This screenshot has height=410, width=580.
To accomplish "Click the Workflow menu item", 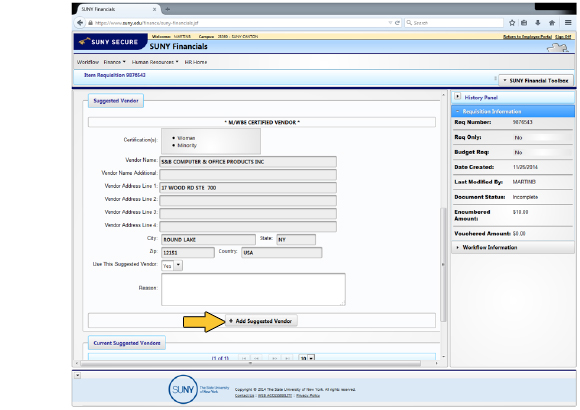I will 88,62.
